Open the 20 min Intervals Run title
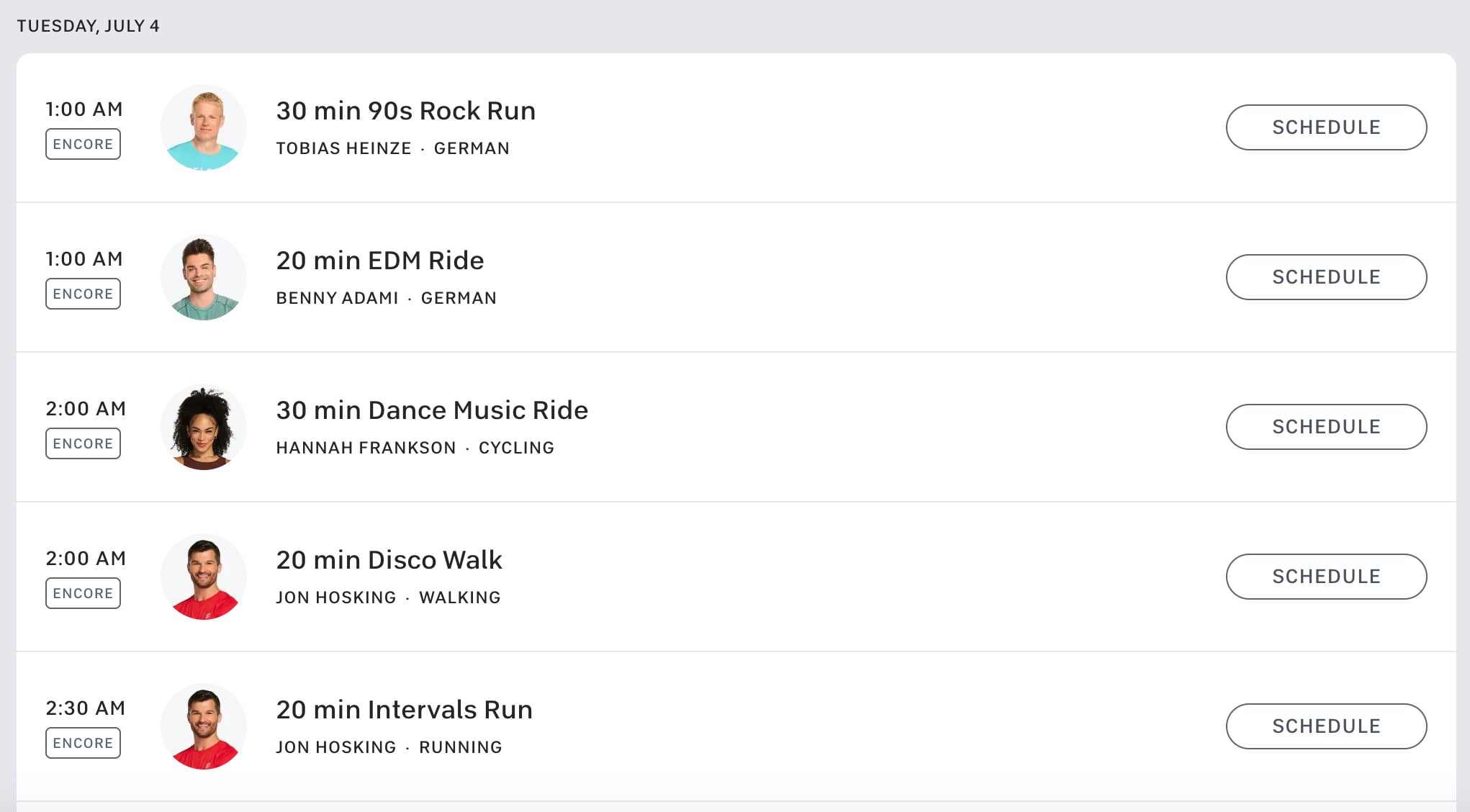 tap(405, 710)
